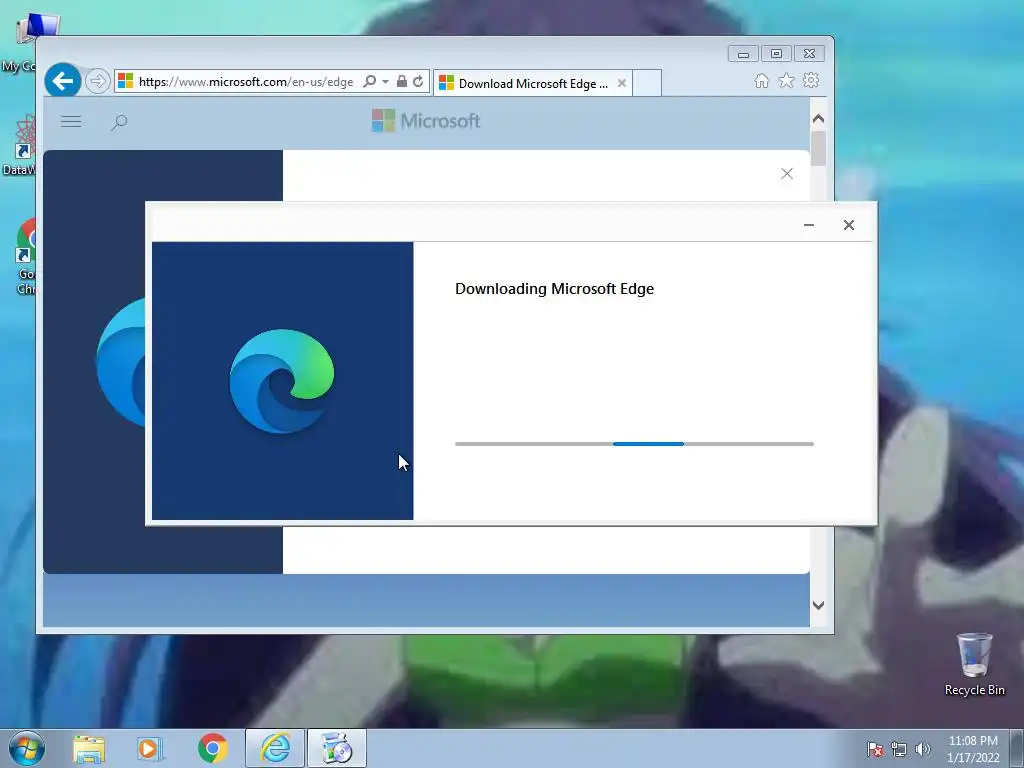1024x768 pixels.
Task: Click the Microsoft logo on the page
Action: (x=426, y=121)
